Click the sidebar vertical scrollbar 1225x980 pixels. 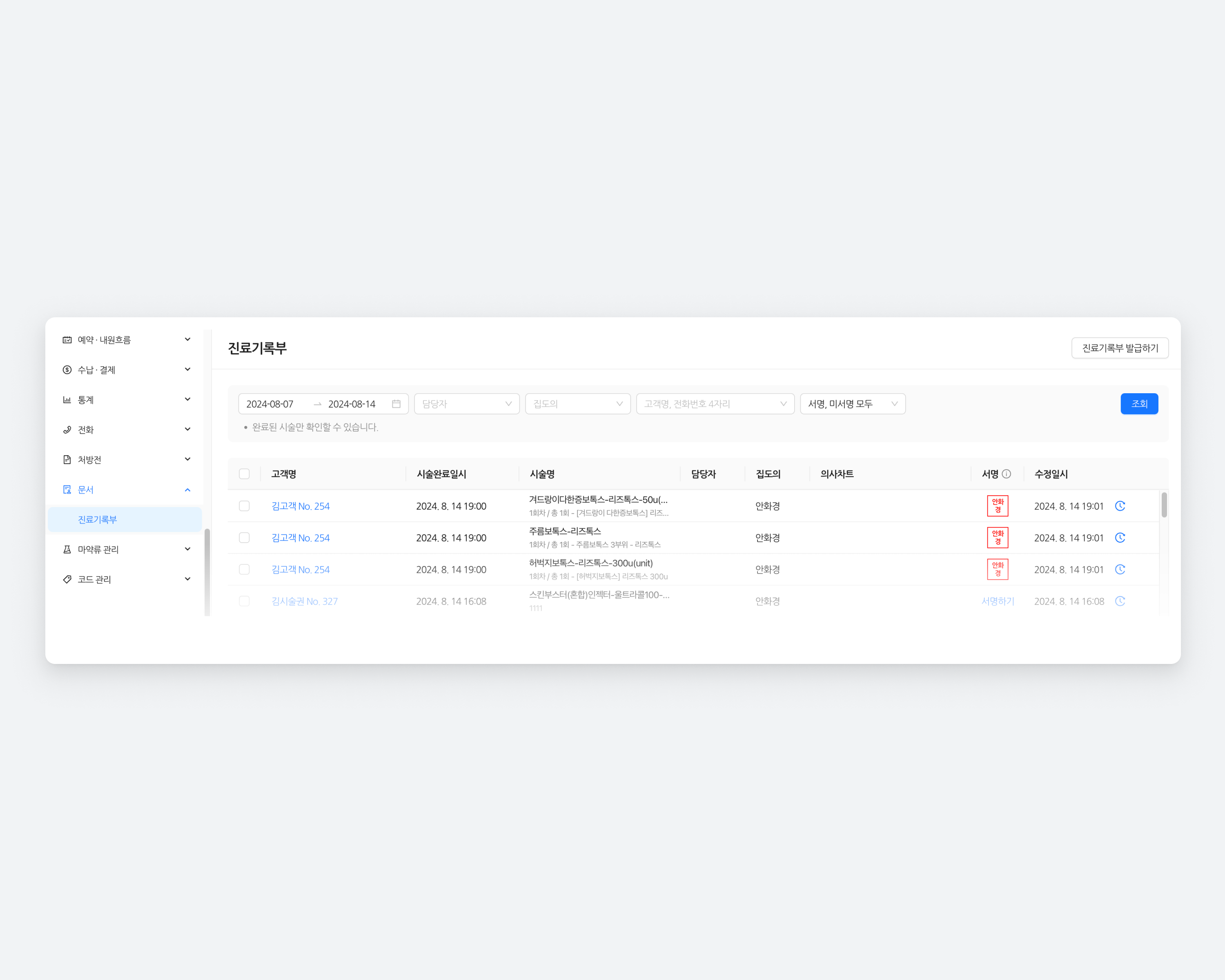point(207,572)
